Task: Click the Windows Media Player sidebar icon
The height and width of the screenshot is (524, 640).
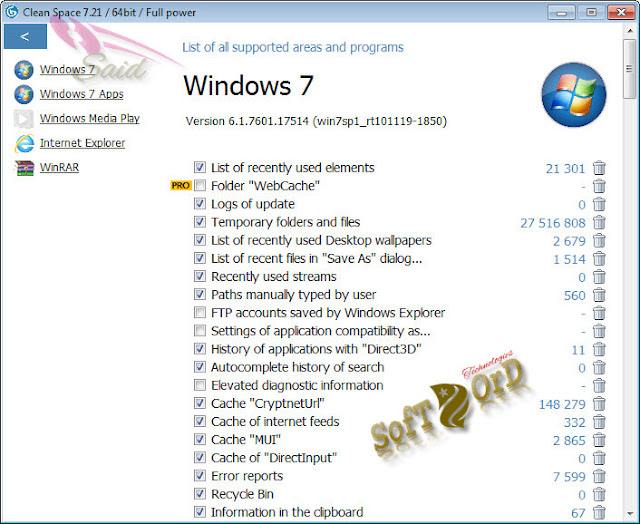Action: pyautogui.click(x=24, y=119)
